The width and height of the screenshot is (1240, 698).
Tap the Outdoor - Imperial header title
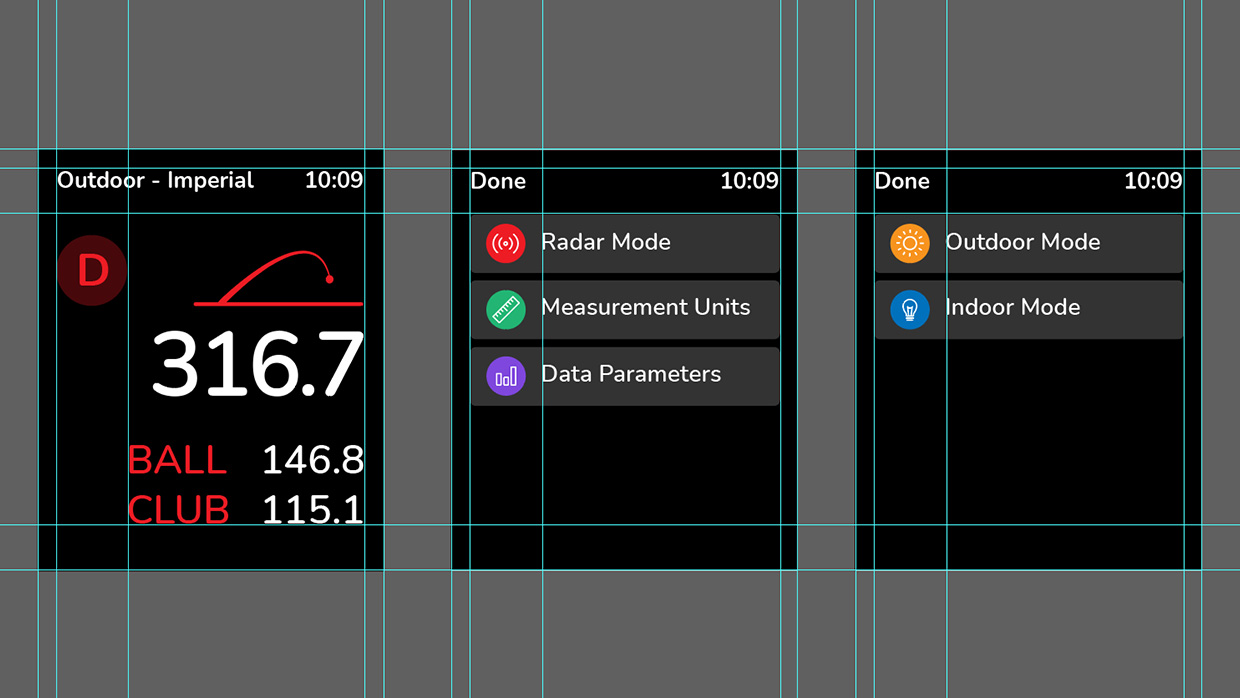(156, 181)
